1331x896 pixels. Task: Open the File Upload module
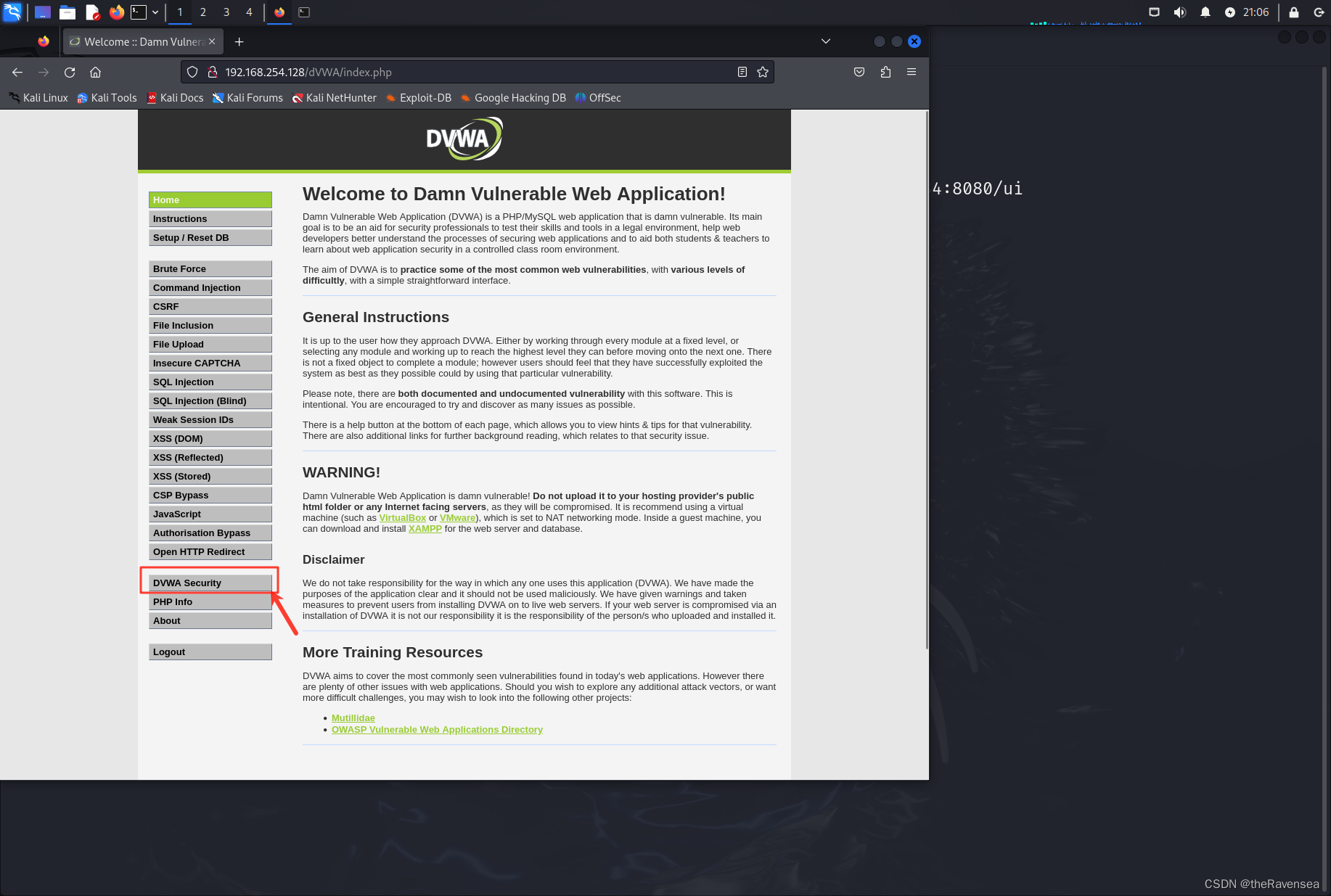pyautogui.click(x=210, y=345)
